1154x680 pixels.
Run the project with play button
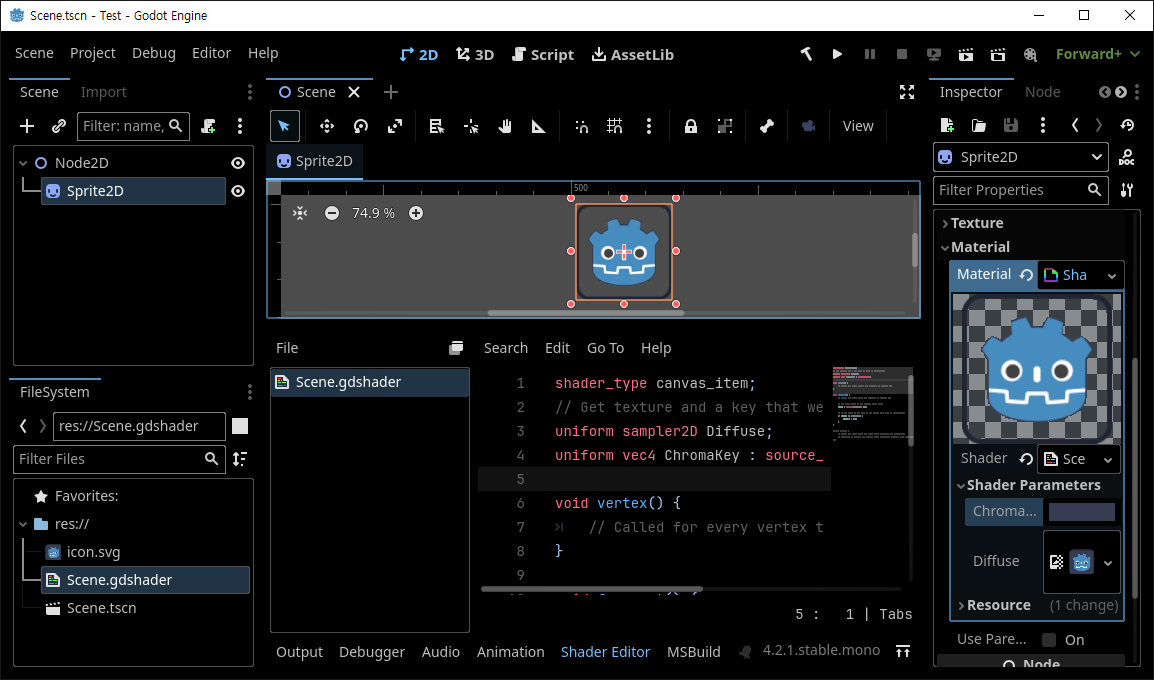point(837,54)
